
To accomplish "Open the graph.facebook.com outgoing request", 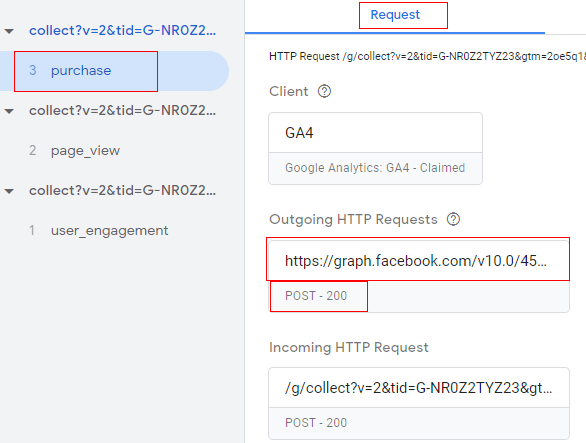I will tap(419, 261).
